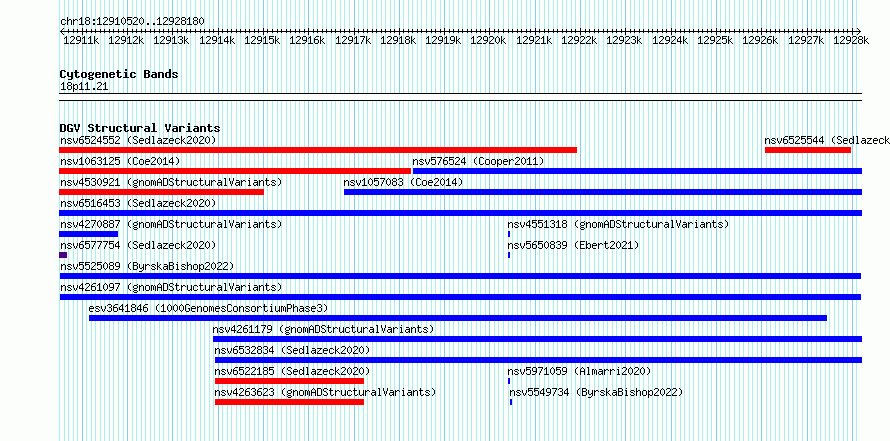Open nsv6532834 (Sedlazeck2020) label
This screenshot has width=890, height=441.
(292, 350)
